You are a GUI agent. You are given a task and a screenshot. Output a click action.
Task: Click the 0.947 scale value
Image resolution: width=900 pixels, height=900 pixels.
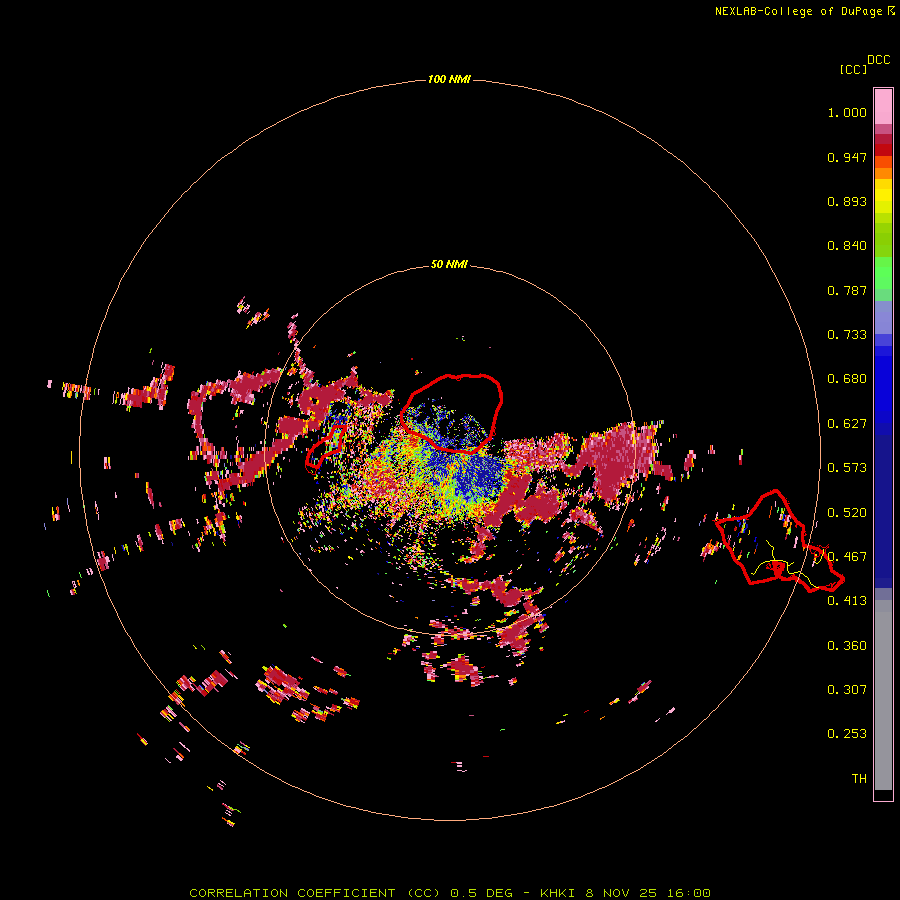[x=847, y=157]
